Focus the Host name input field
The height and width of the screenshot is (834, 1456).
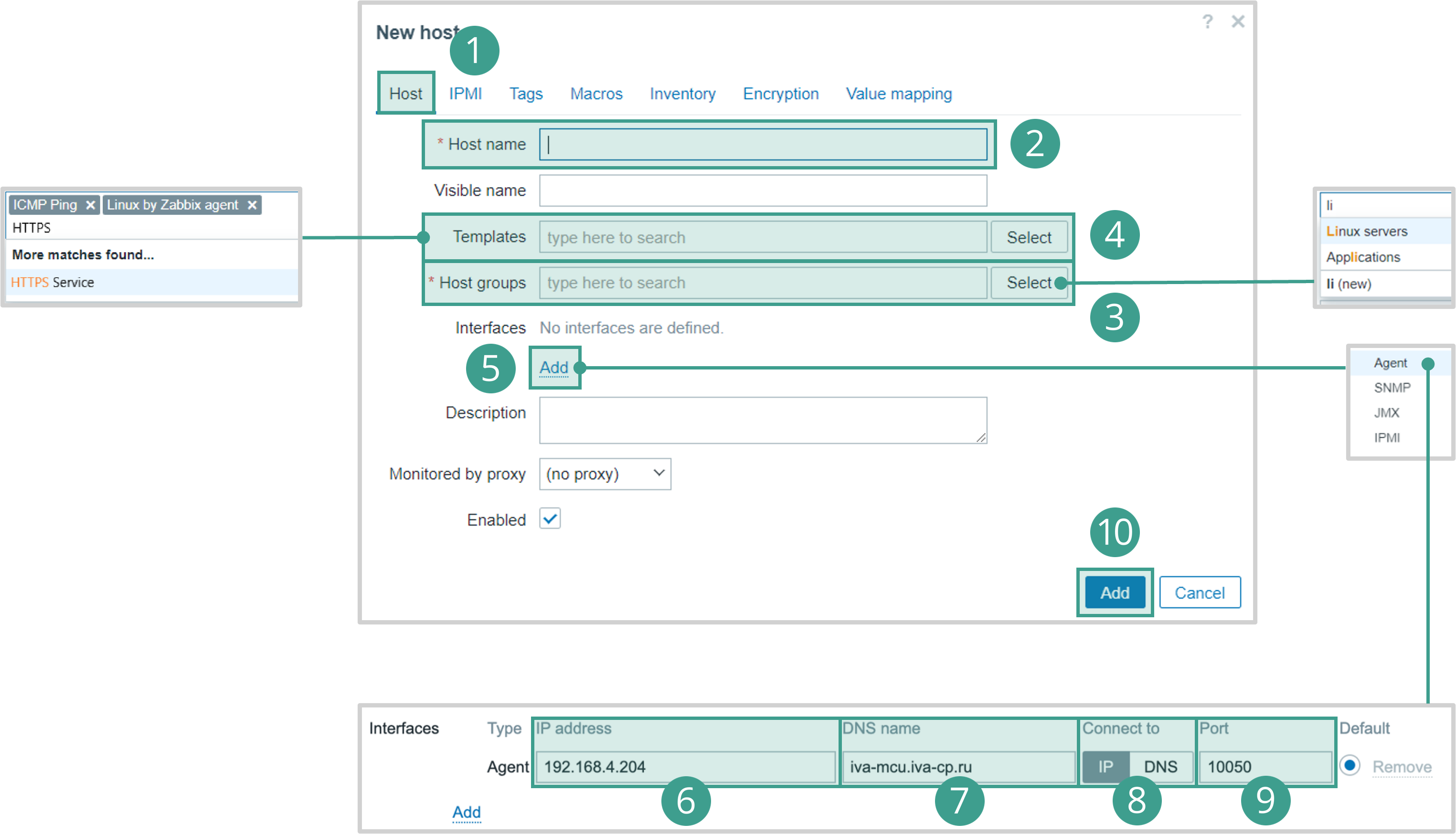tap(762, 144)
